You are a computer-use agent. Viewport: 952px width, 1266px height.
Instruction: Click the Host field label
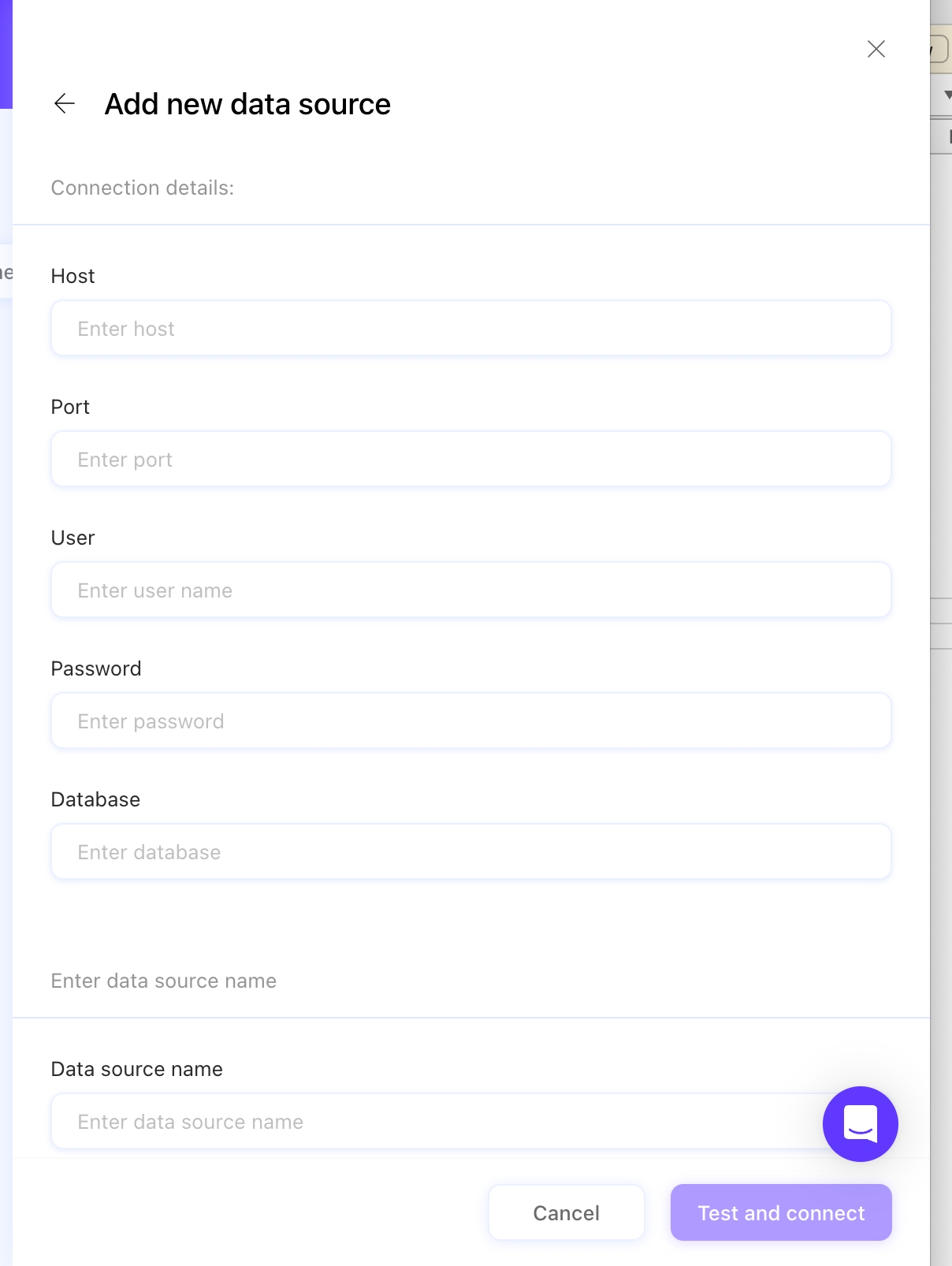[73, 276]
